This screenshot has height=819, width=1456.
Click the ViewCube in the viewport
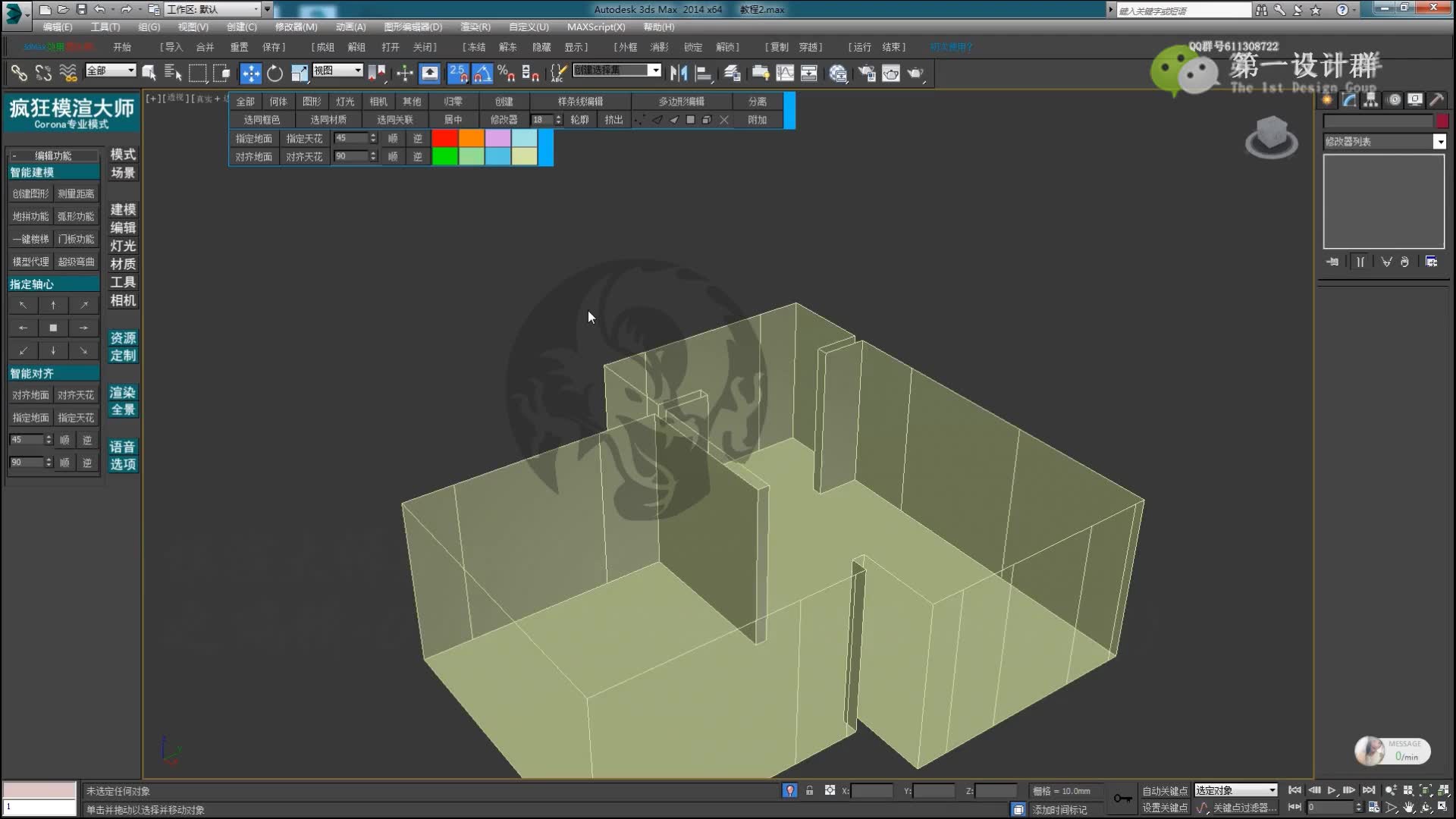(x=1272, y=136)
